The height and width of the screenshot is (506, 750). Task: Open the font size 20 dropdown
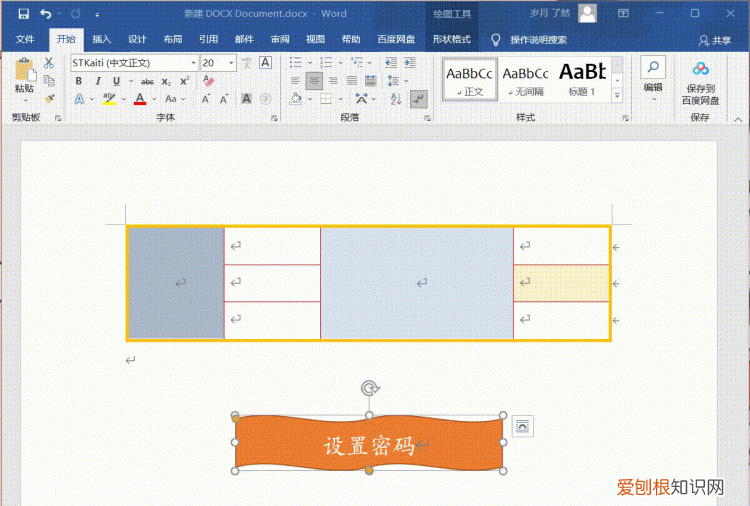[x=232, y=63]
